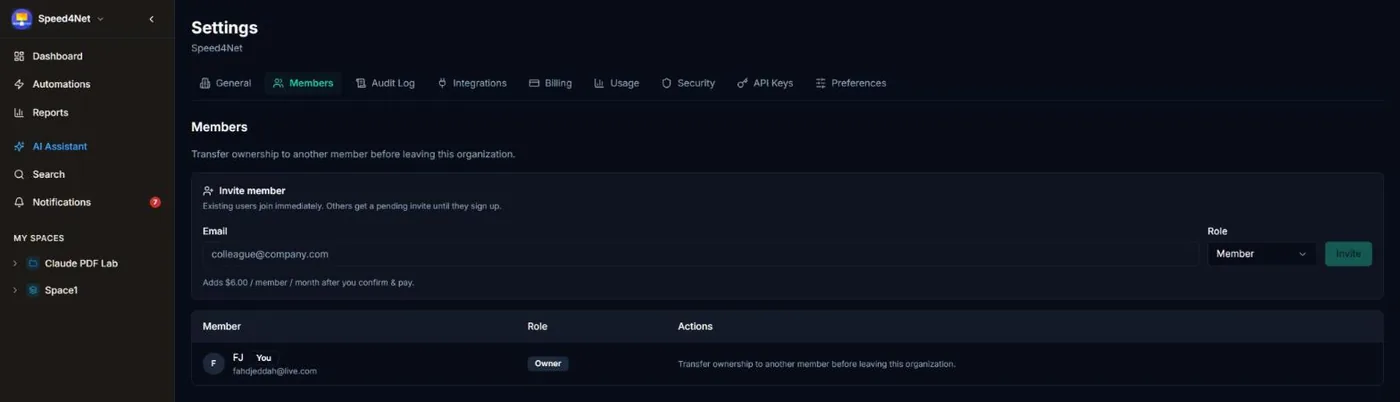Click the Adds $6.00 / member pricing note

pos(308,282)
